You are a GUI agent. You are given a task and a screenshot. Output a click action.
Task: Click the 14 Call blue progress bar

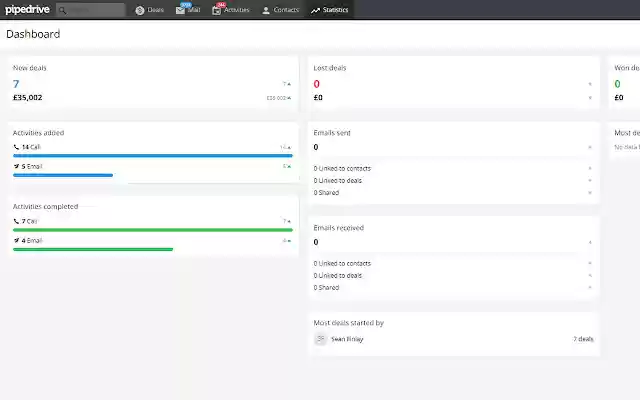153,156
